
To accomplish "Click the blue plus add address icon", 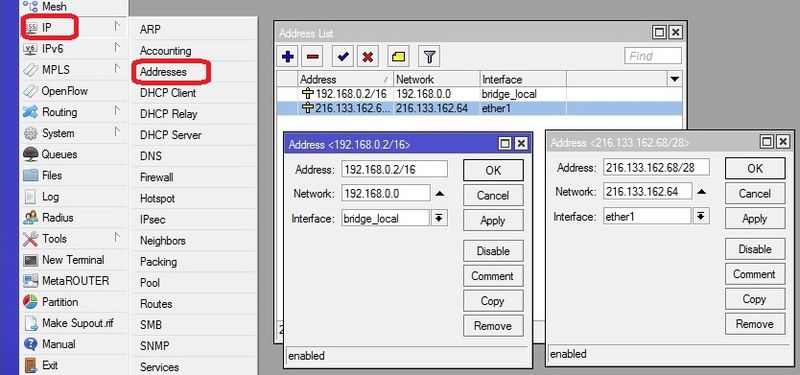I will click(x=288, y=57).
